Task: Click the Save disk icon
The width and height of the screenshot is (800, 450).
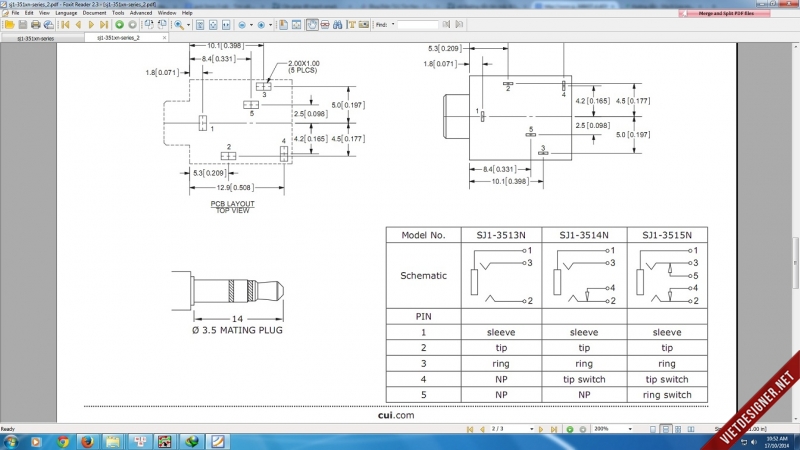Action: 22,23
